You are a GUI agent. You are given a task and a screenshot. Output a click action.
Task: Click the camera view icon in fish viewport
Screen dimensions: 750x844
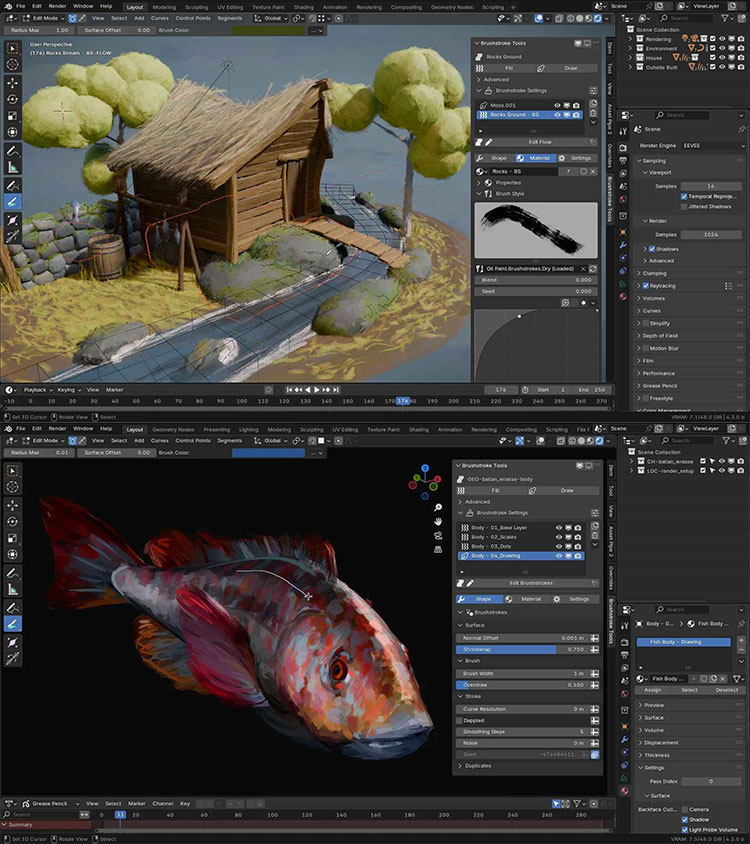tap(438, 536)
